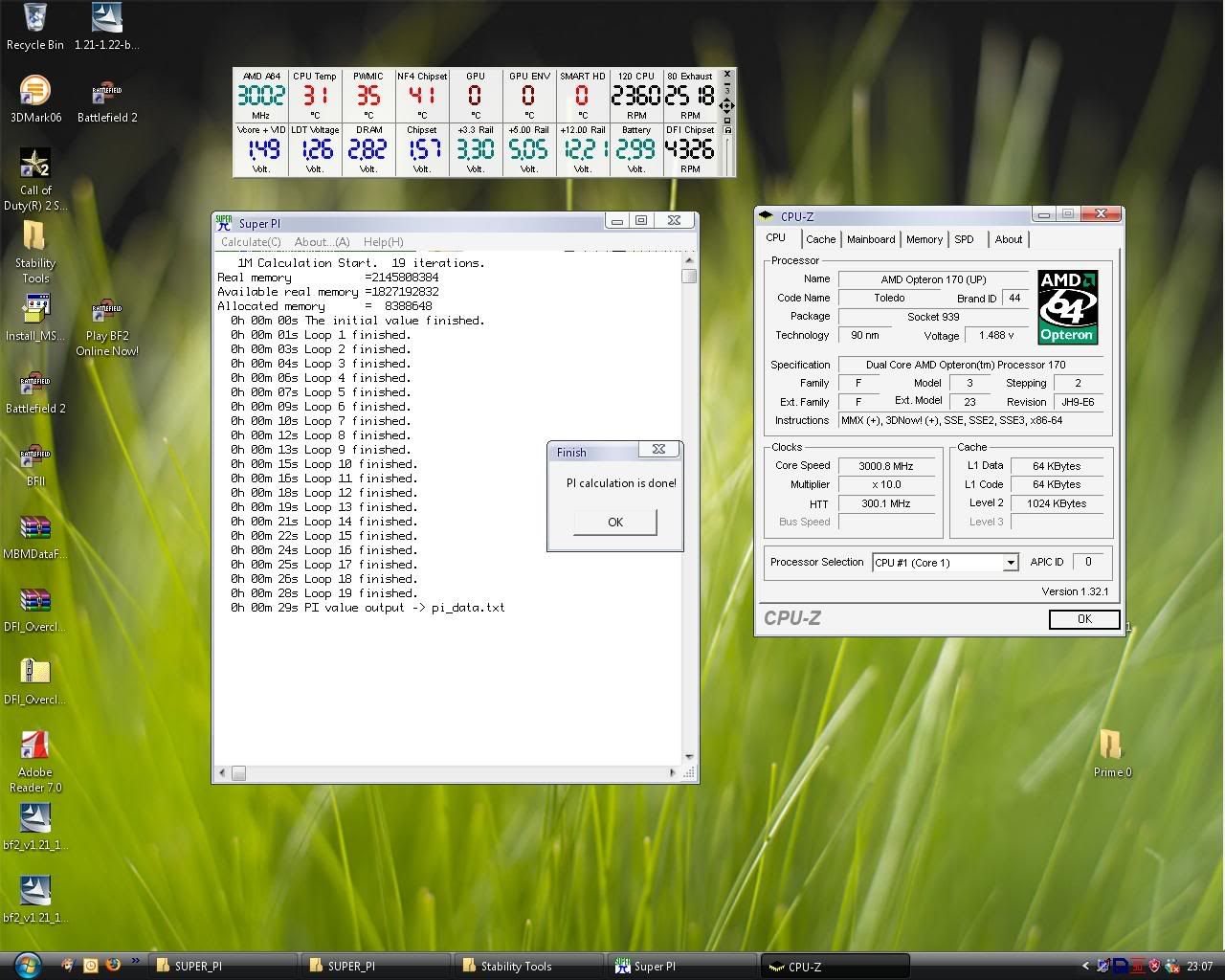The image size is (1225, 980).
Task: Click Super PI vertical scrollbar up arrow
Action: coord(689,260)
